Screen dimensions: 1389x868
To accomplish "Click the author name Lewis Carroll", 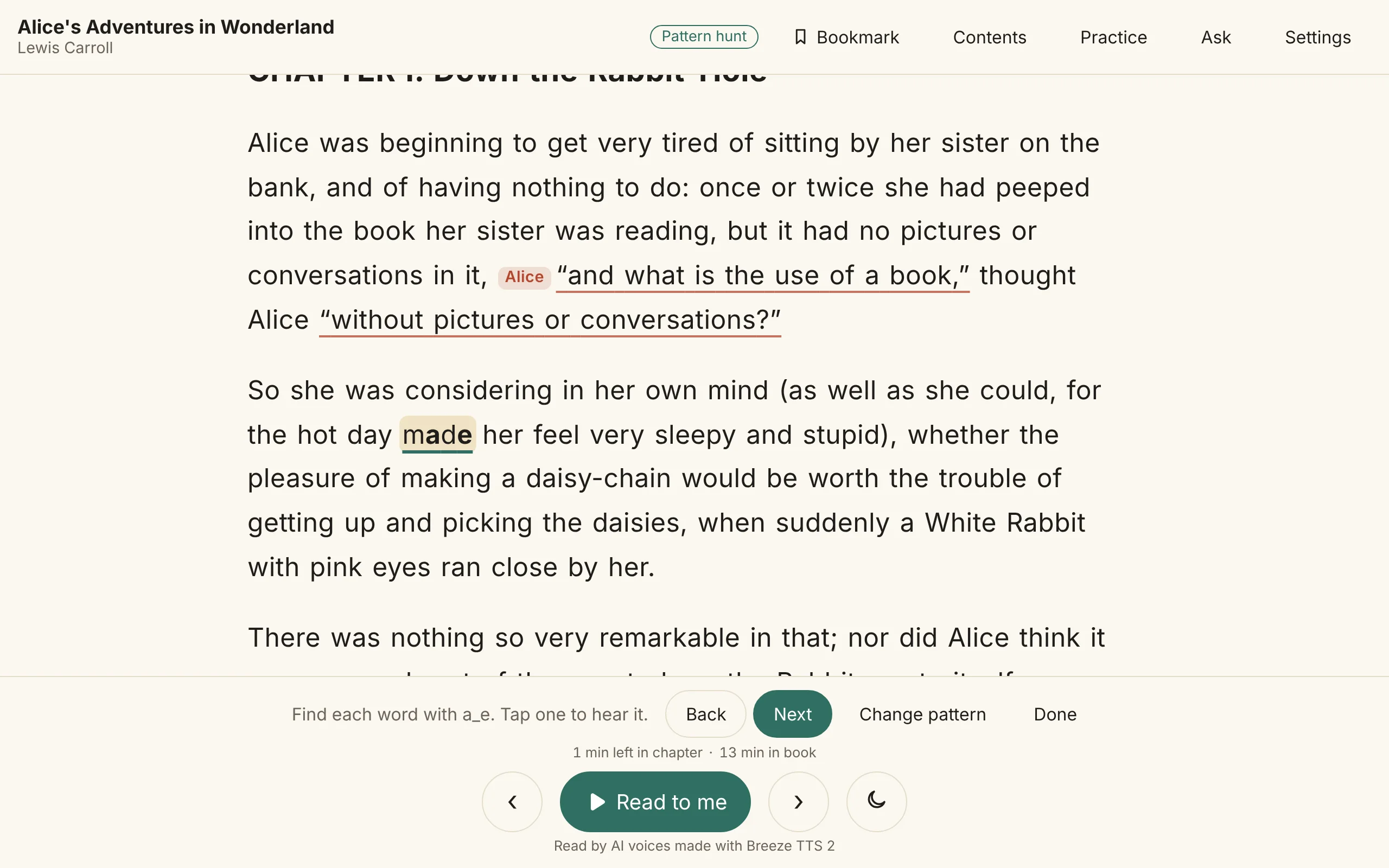I will click(x=65, y=48).
